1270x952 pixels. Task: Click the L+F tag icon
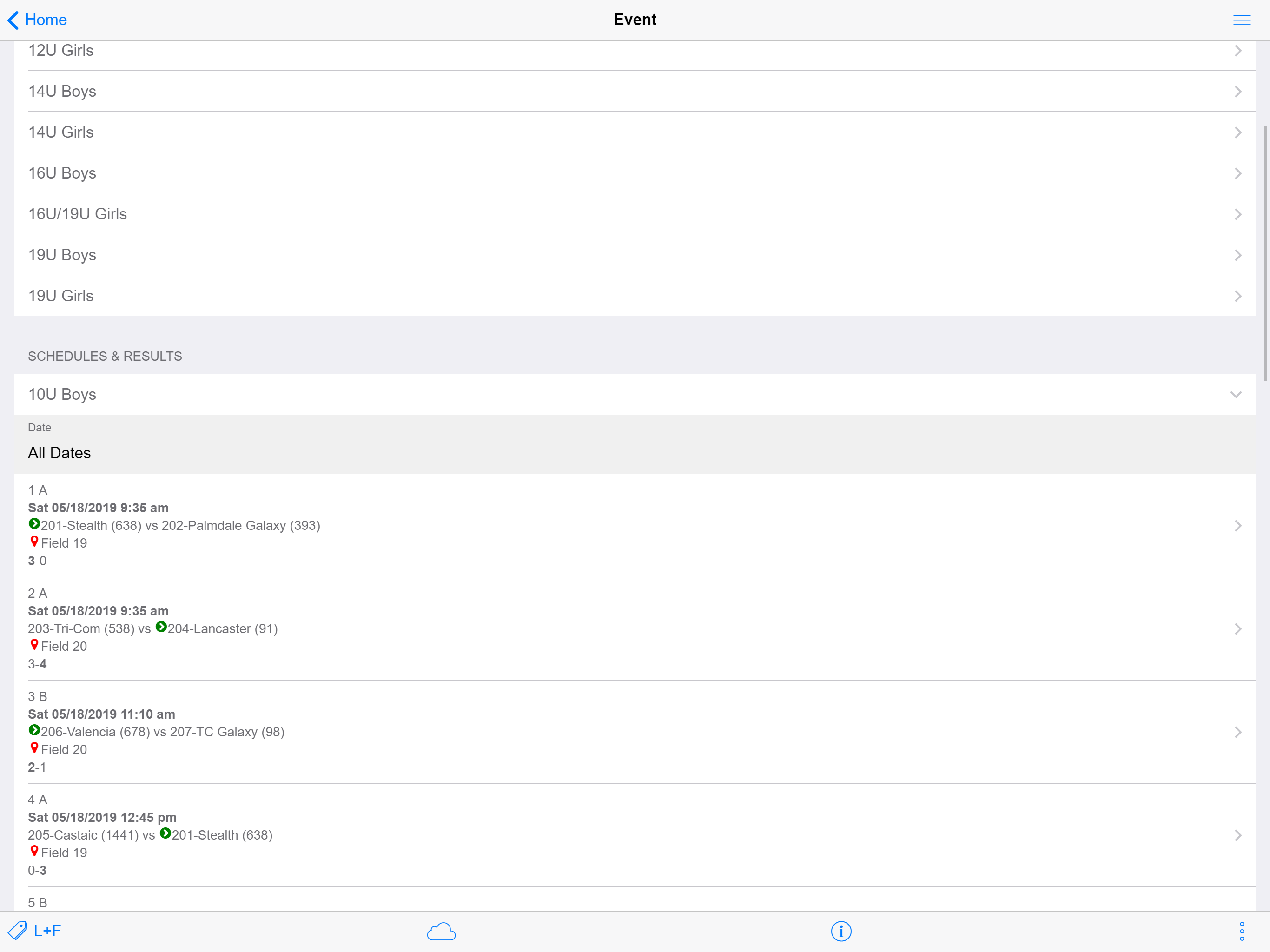17,931
